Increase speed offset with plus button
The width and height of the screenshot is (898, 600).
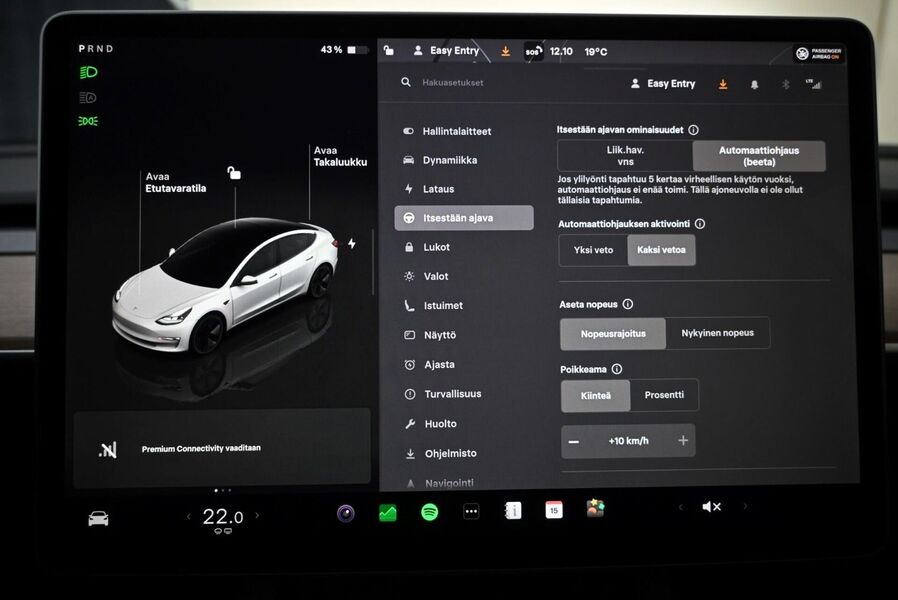683,440
